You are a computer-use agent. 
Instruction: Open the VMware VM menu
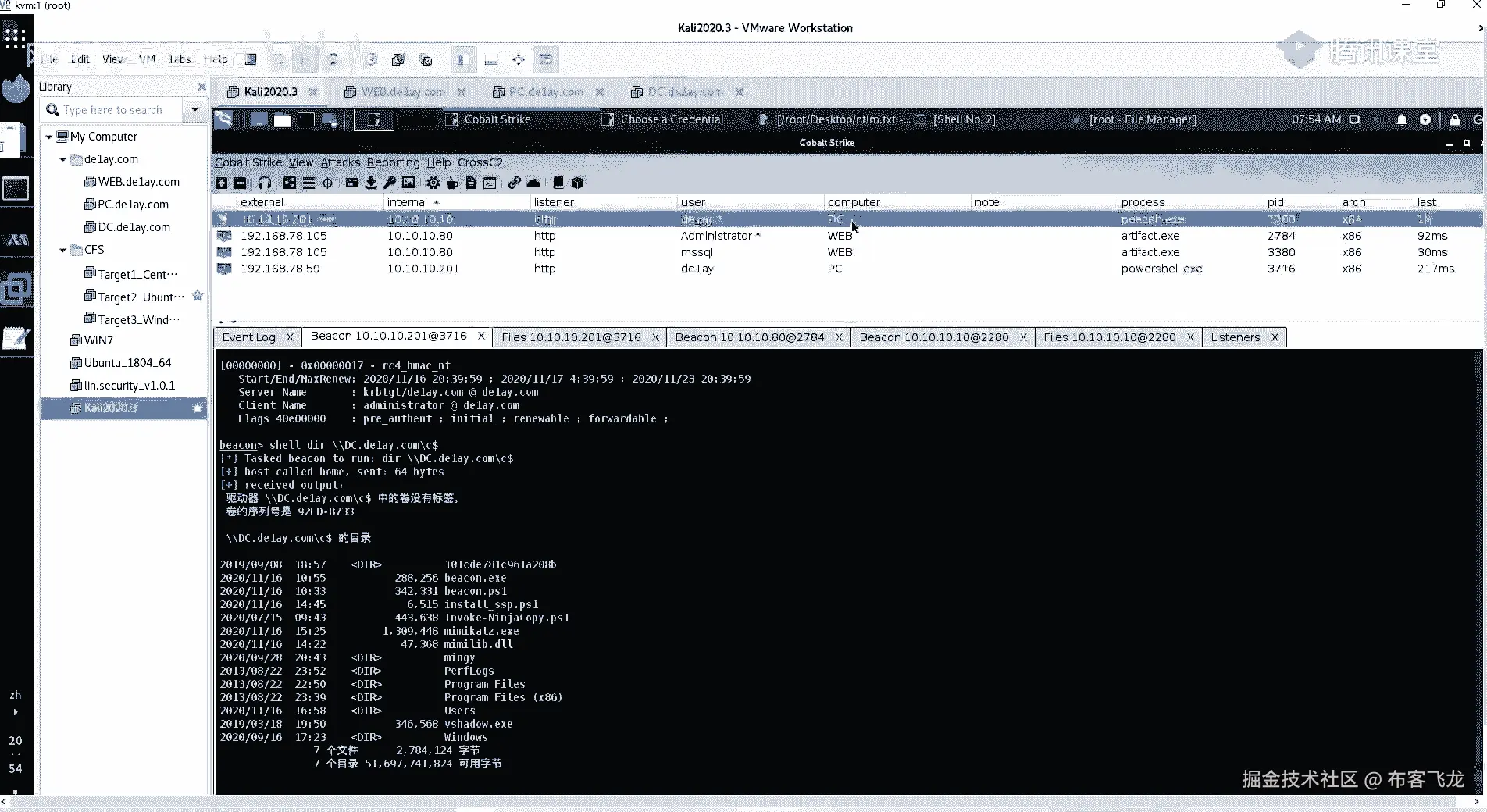[147, 59]
